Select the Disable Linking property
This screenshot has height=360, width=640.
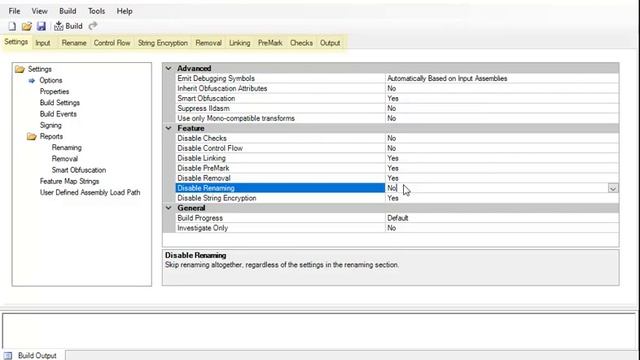click(280, 158)
